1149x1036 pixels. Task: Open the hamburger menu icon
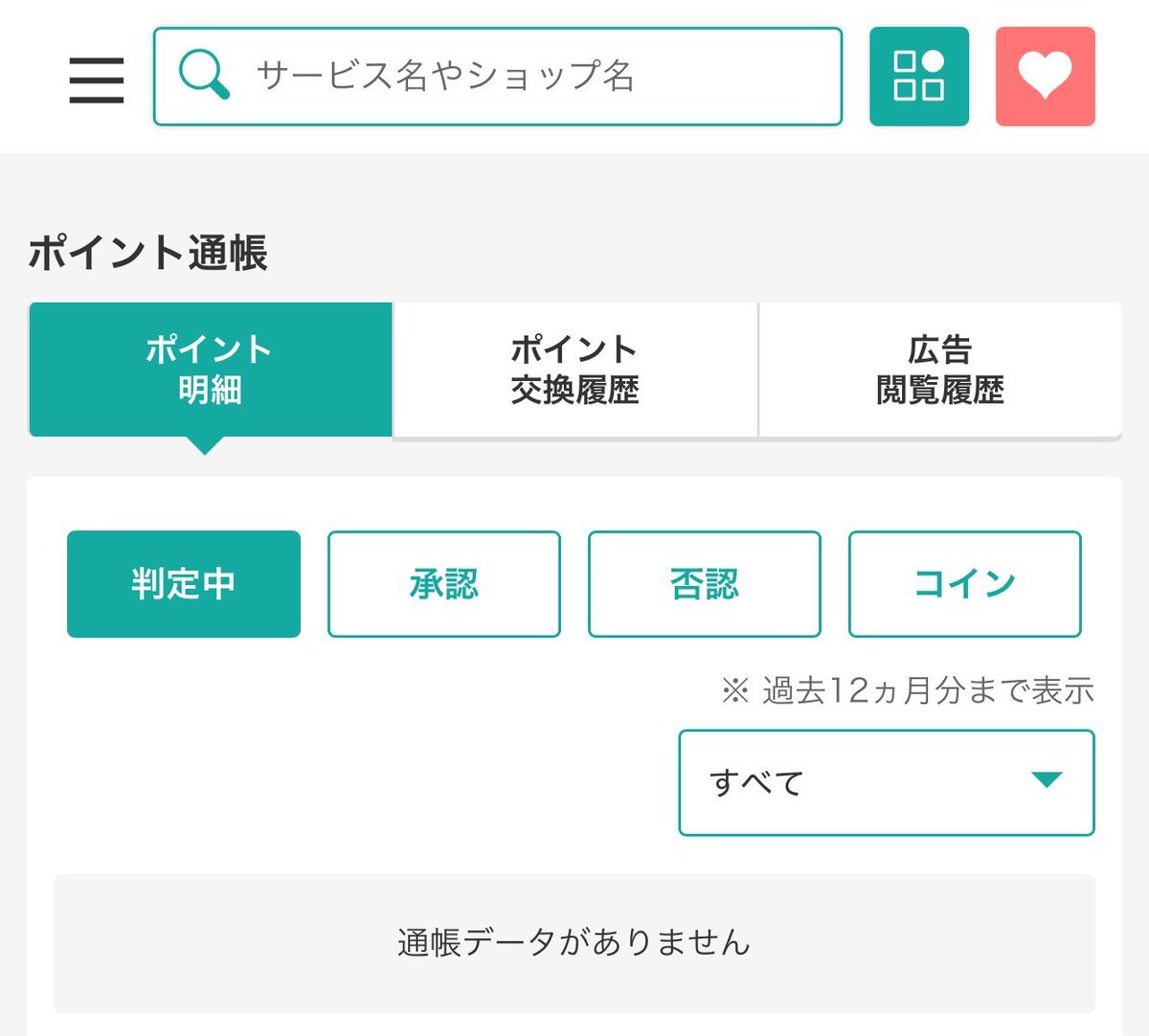[97, 79]
